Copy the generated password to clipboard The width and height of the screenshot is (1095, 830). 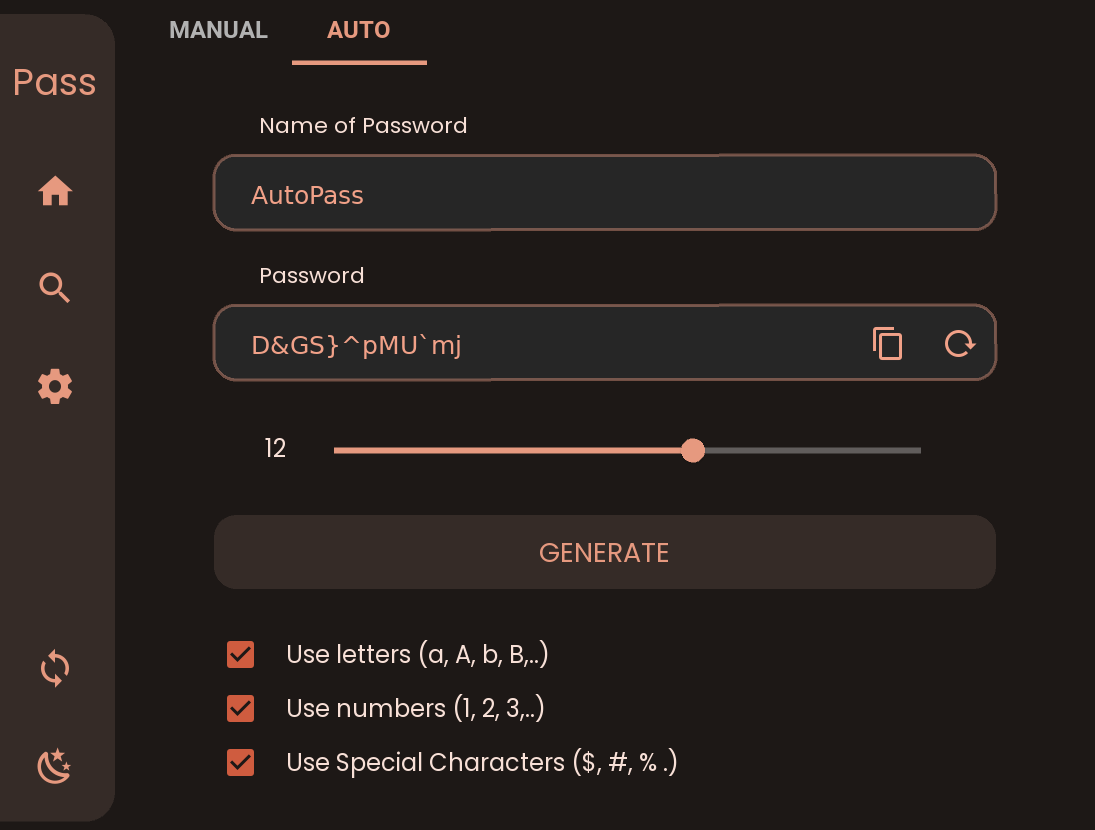(x=888, y=343)
